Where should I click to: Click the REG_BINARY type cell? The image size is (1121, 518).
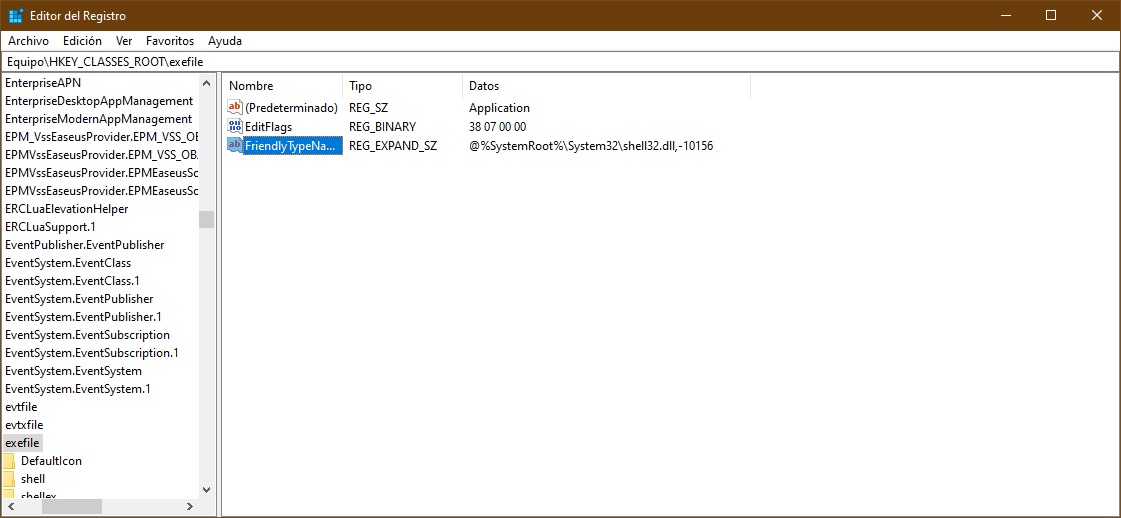pyautogui.click(x=382, y=126)
